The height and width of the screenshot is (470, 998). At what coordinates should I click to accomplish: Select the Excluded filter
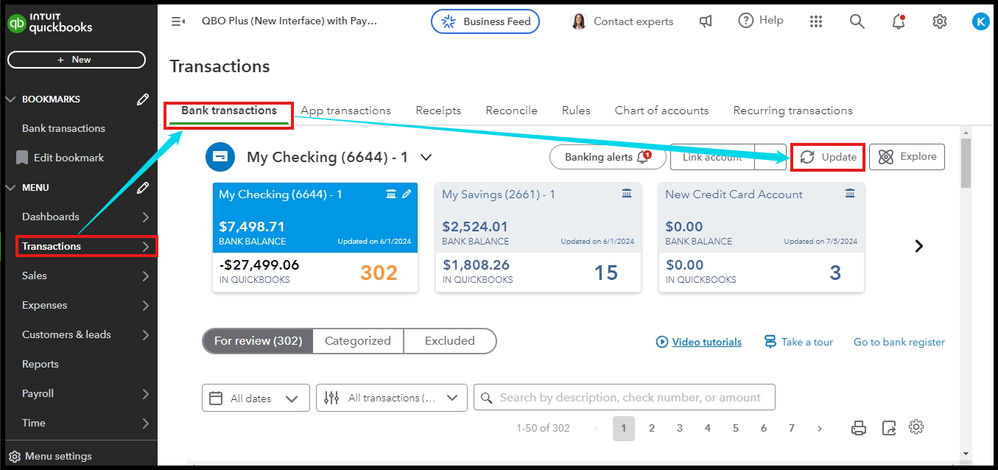(x=450, y=341)
